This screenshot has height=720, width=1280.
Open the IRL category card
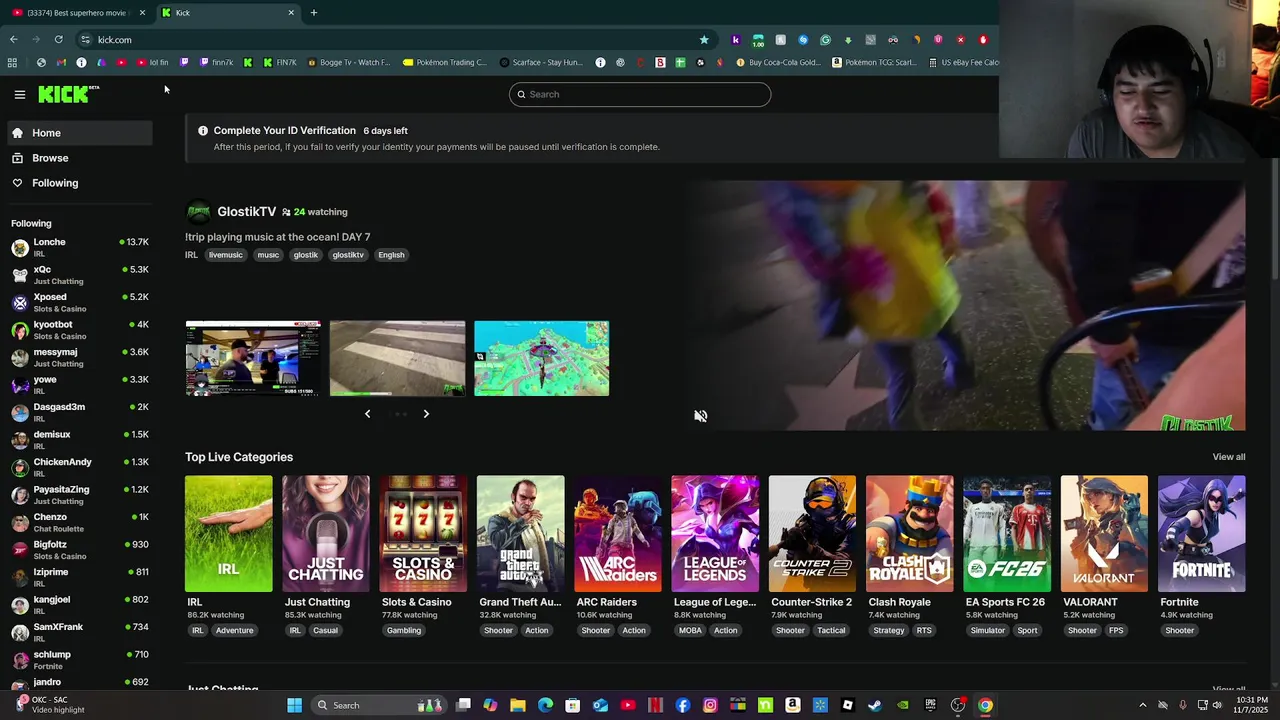(x=228, y=534)
